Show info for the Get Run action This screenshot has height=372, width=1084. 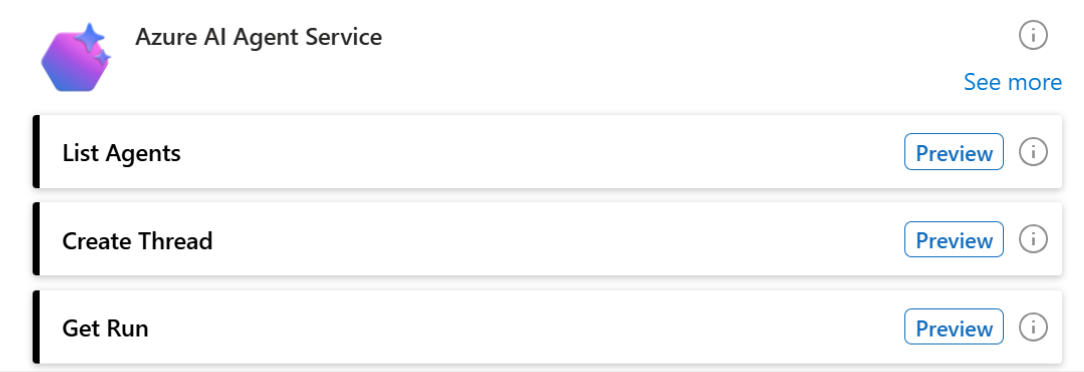(x=1034, y=326)
